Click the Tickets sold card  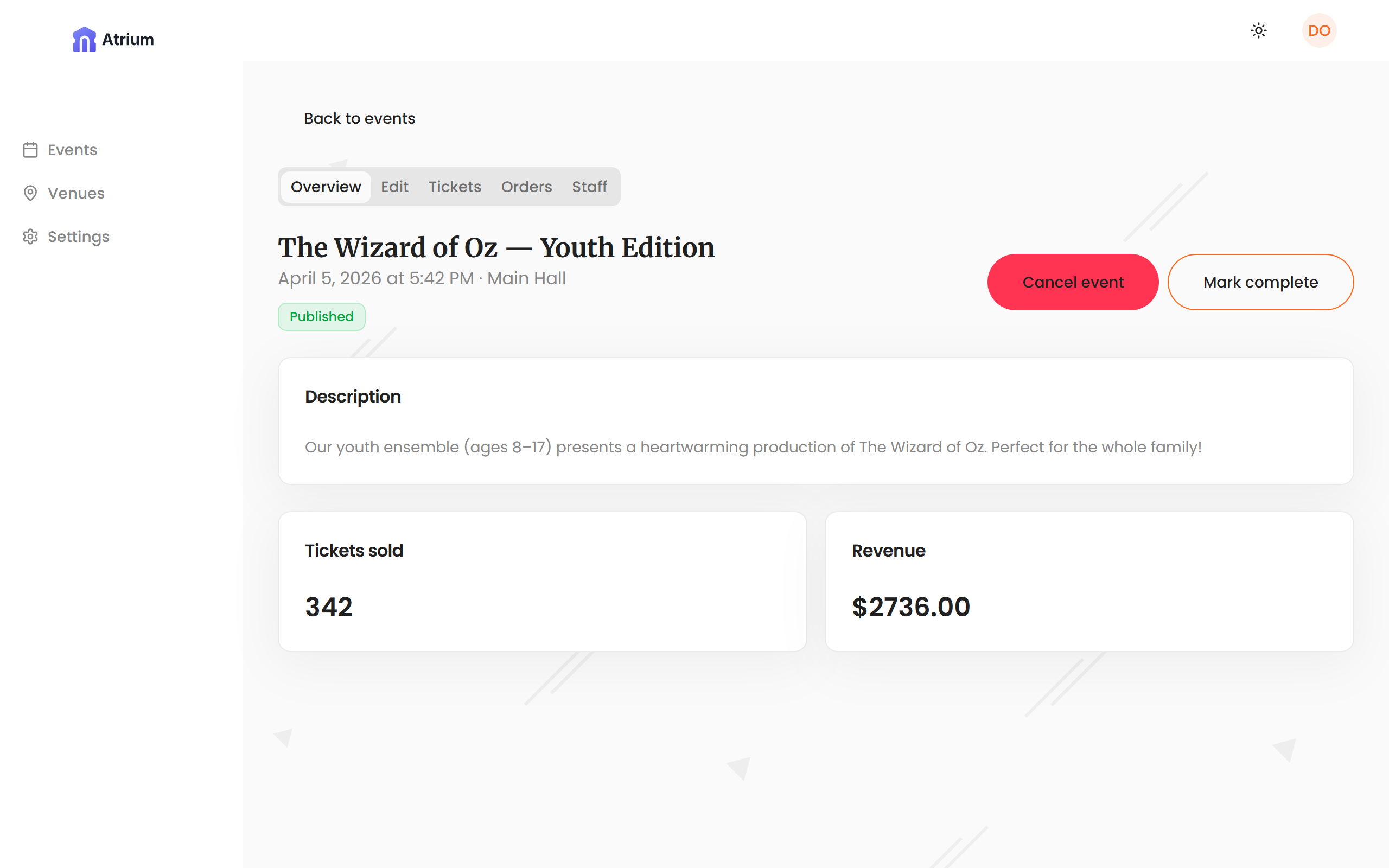click(x=542, y=581)
